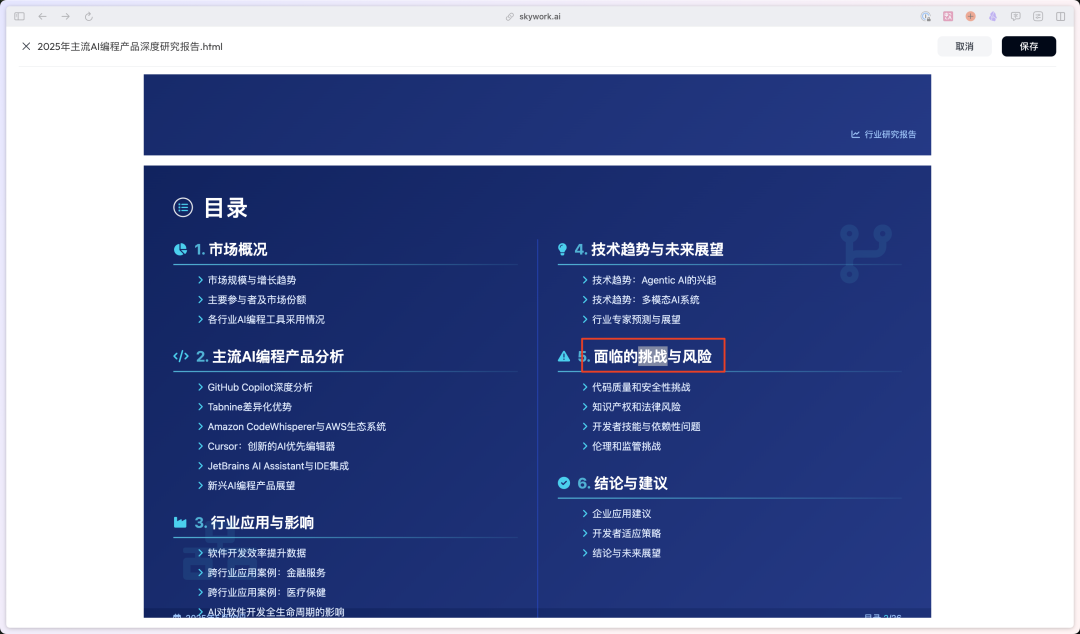Click Tabnine差异化优势 entry
This screenshot has width=1080, height=634.
249,407
